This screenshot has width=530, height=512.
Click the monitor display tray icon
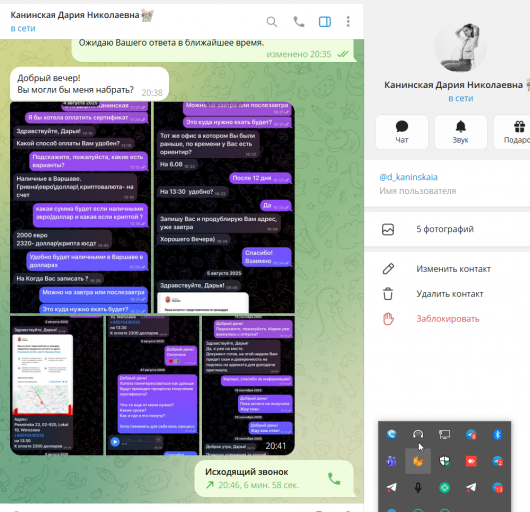tap(444, 435)
